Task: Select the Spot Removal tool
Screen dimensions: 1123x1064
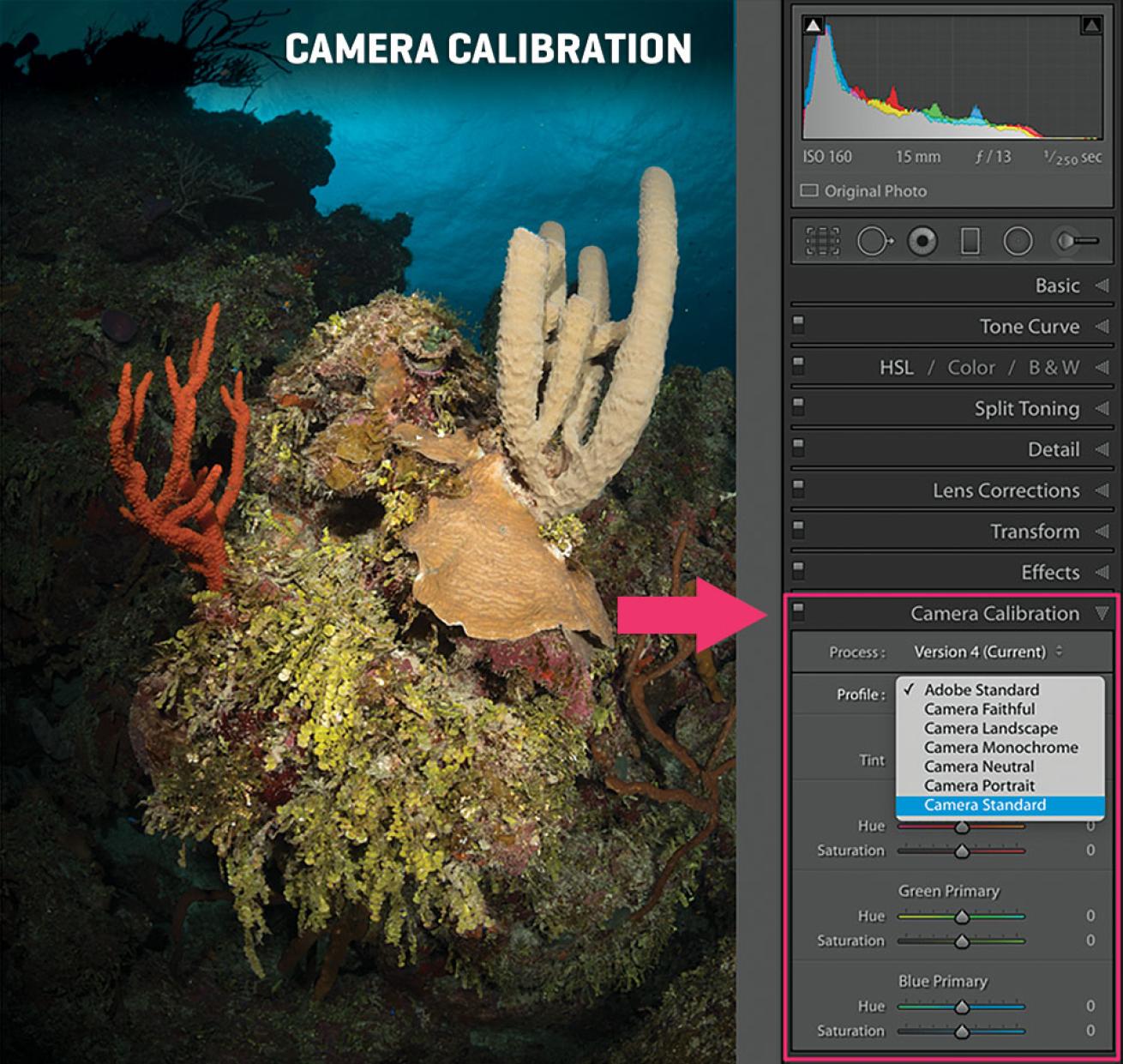Action: (x=873, y=241)
